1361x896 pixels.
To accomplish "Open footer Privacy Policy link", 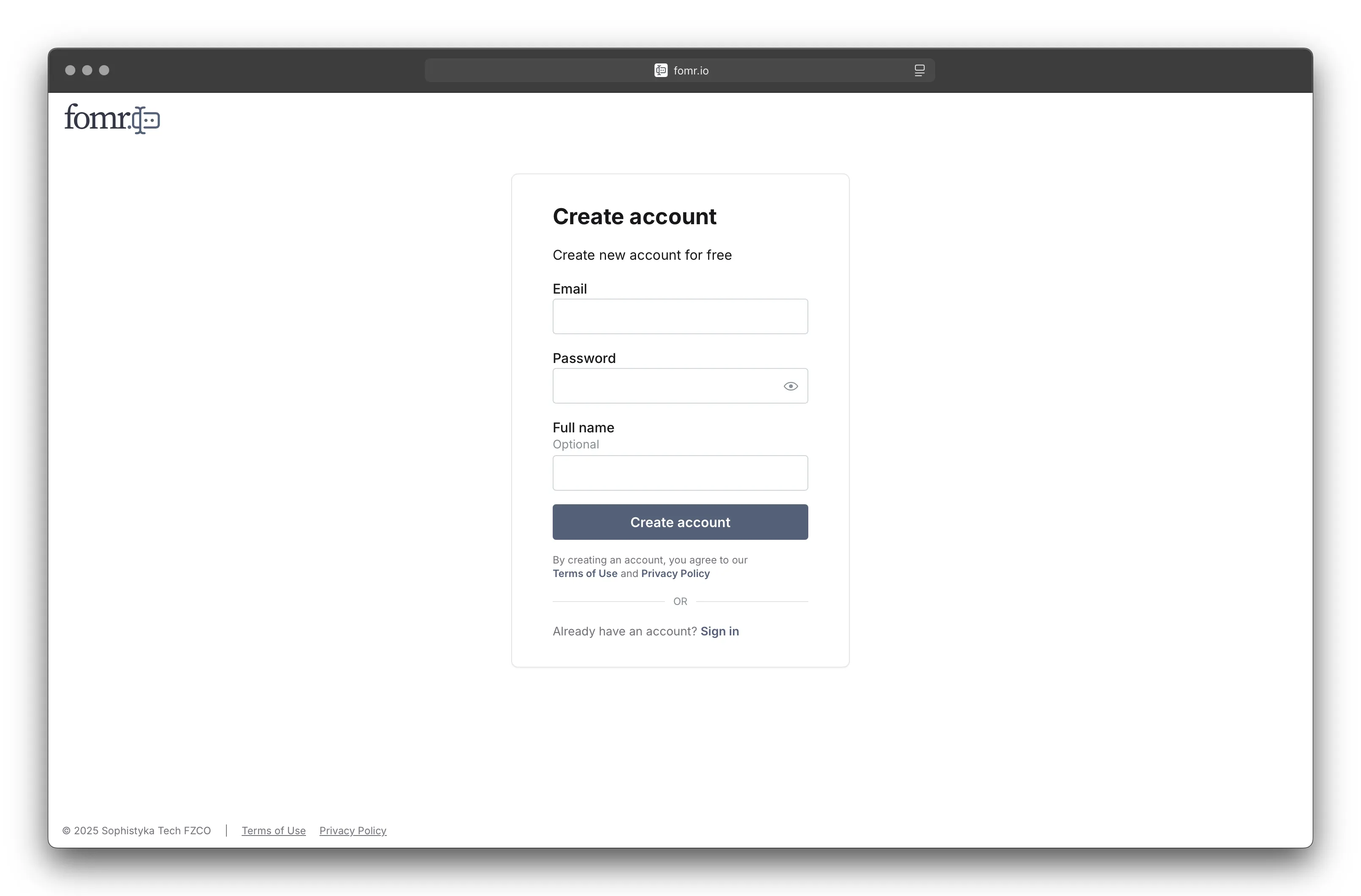I will (x=353, y=830).
